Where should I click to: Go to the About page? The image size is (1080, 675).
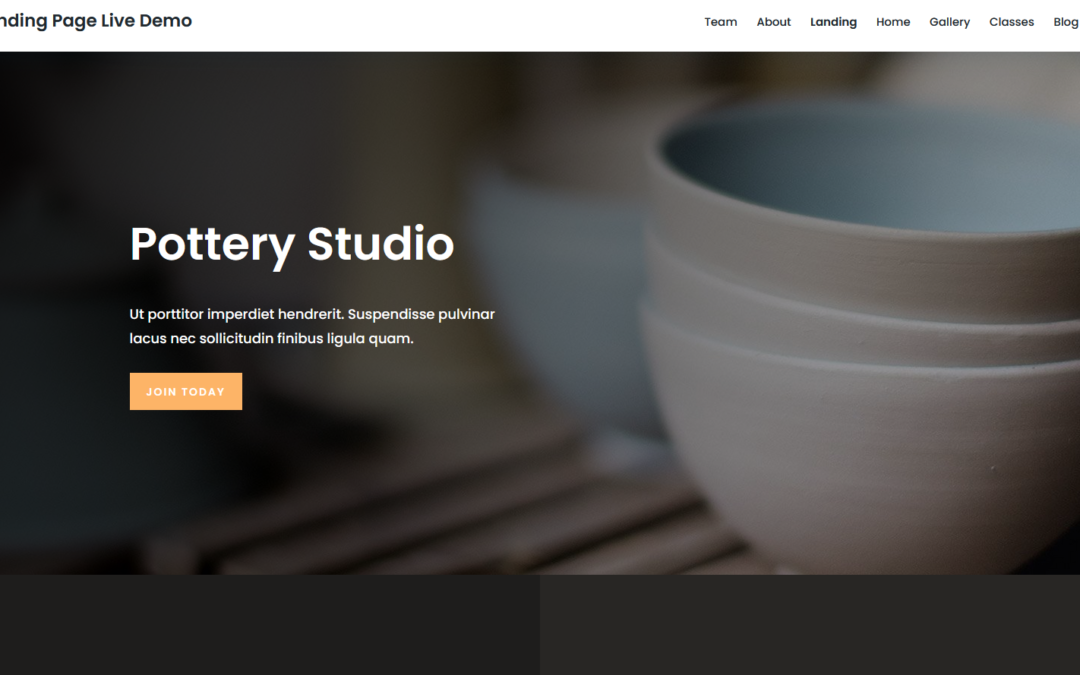[x=773, y=22]
